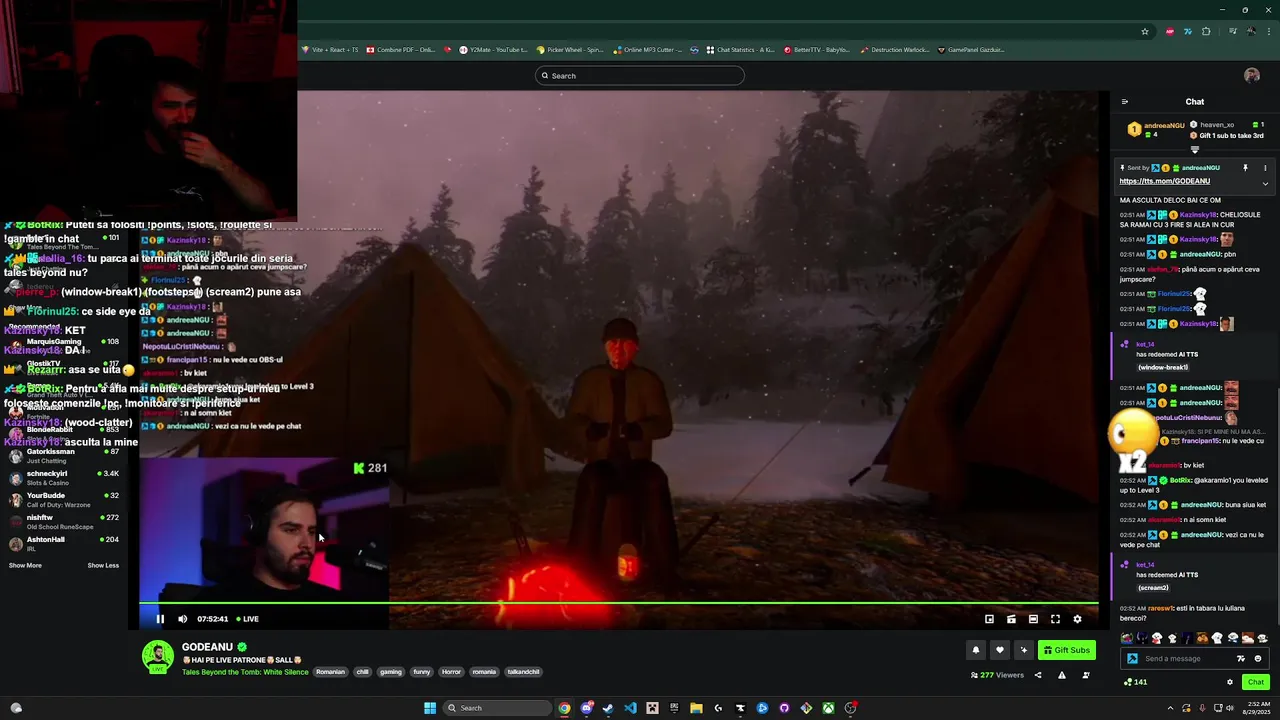Open chat settings gear icon
The image size is (1280, 720).
(1230, 682)
